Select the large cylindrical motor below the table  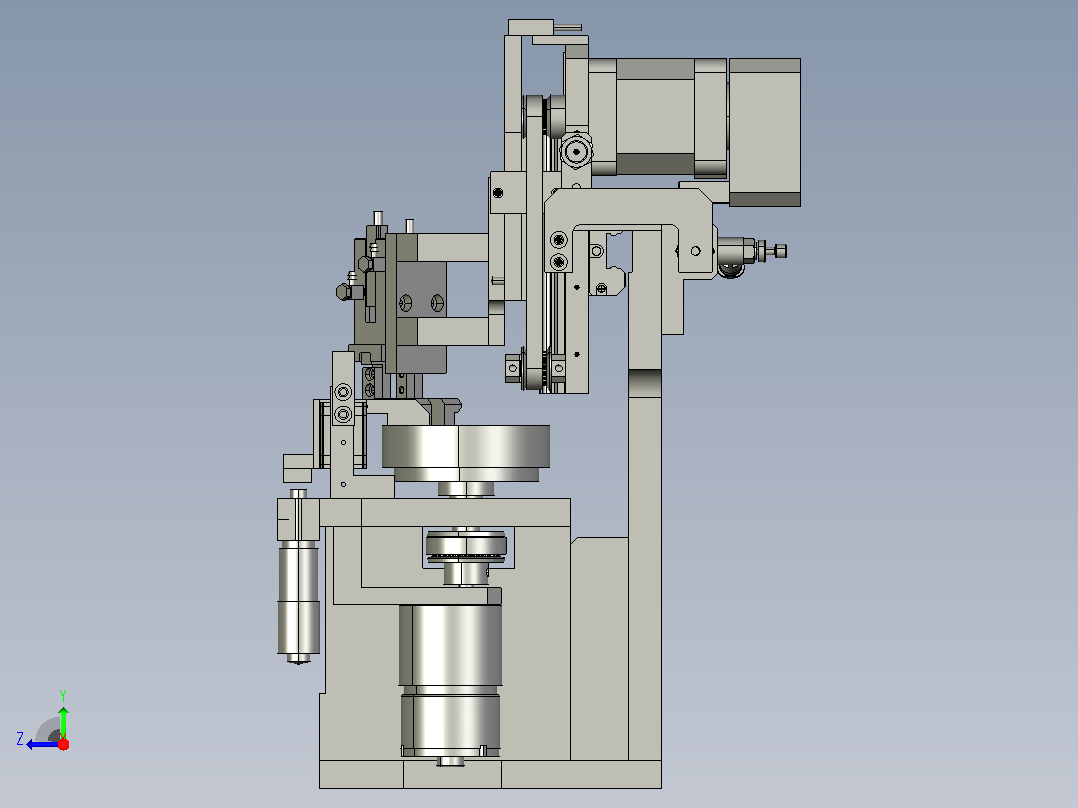(x=451, y=681)
